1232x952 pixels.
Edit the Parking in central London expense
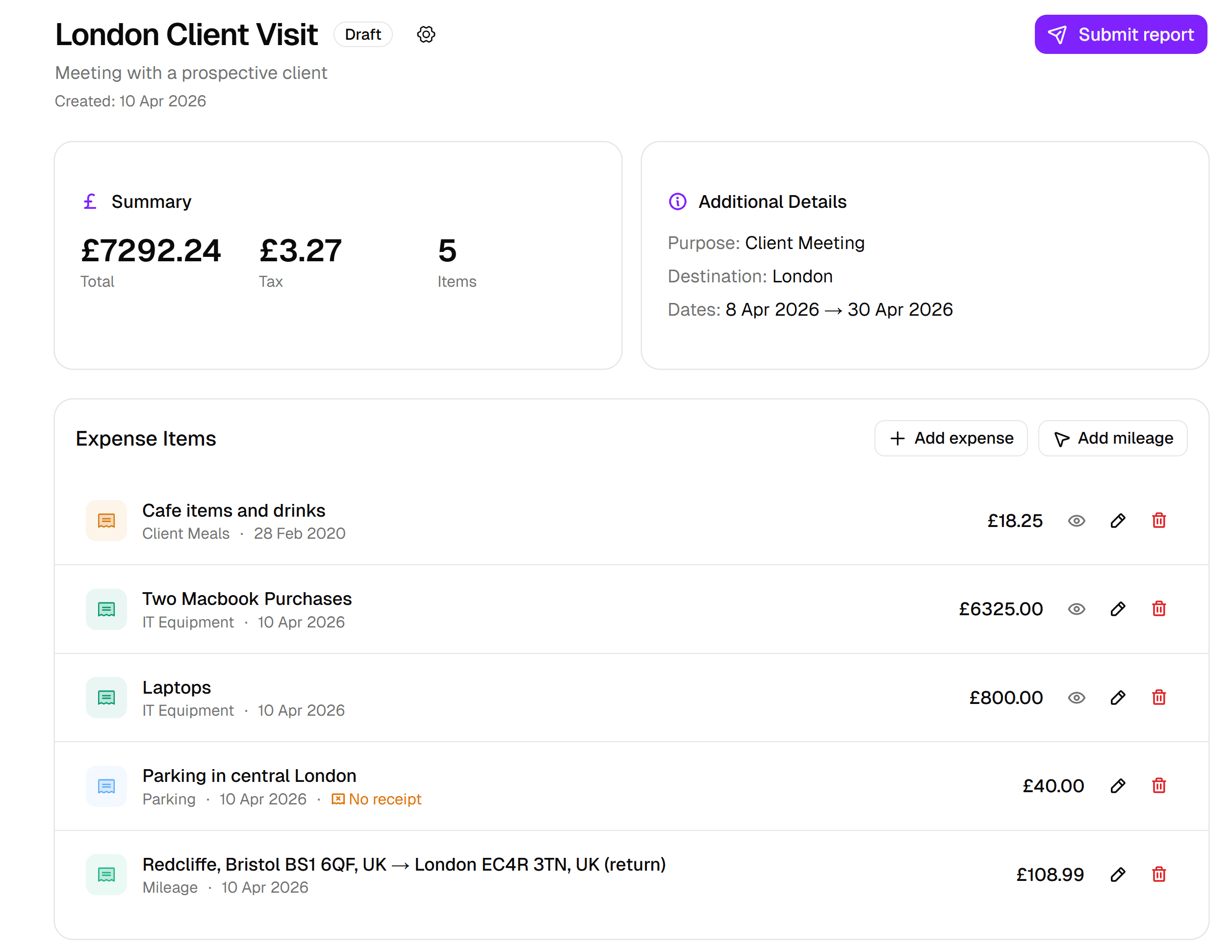pyautogui.click(x=1118, y=786)
